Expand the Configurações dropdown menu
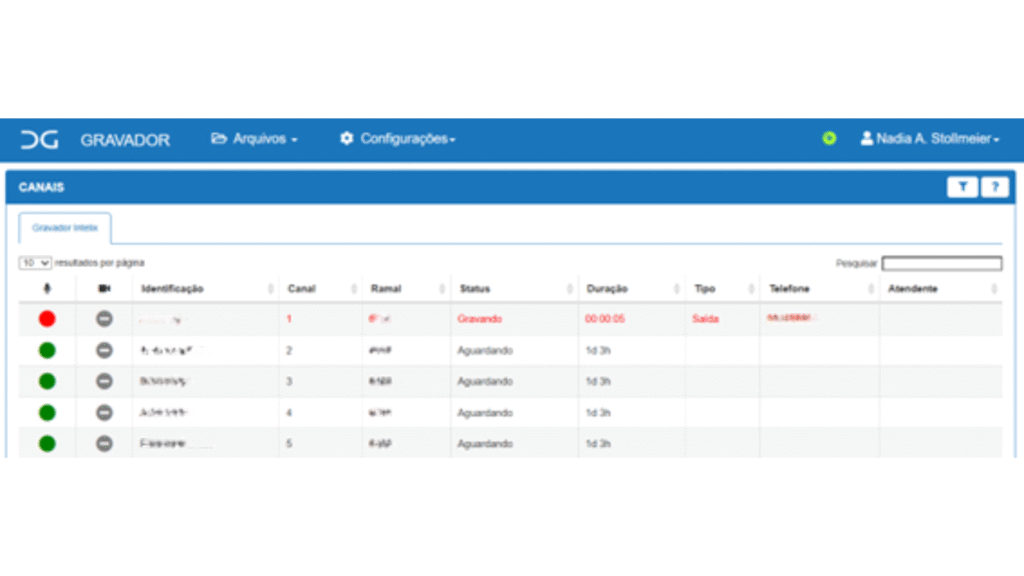This screenshot has width=1024, height=576. 397,139
